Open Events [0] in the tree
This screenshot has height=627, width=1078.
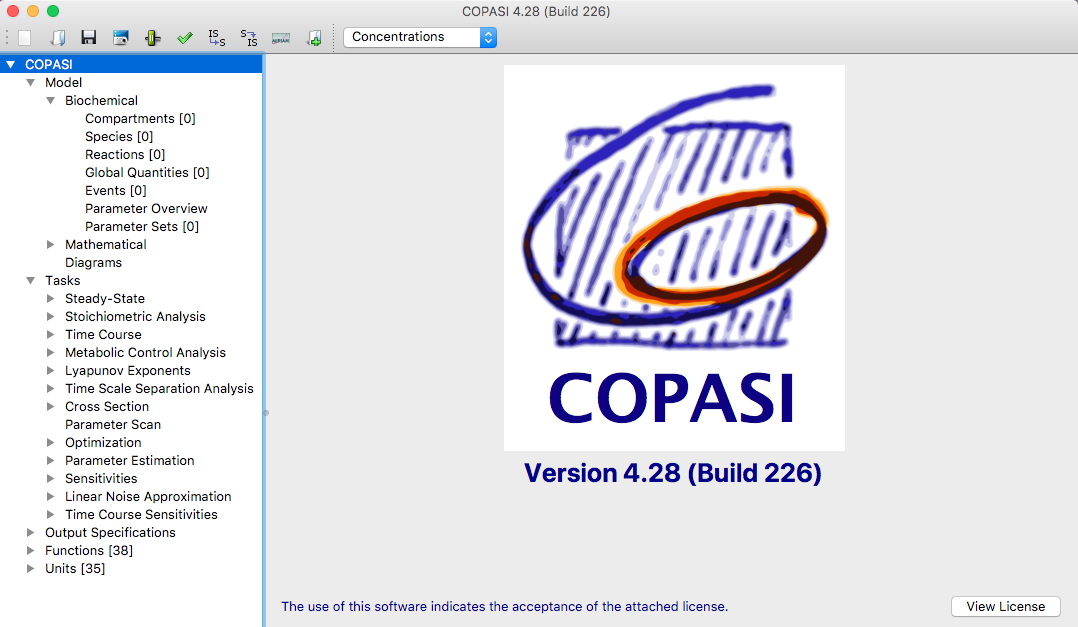(x=116, y=190)
